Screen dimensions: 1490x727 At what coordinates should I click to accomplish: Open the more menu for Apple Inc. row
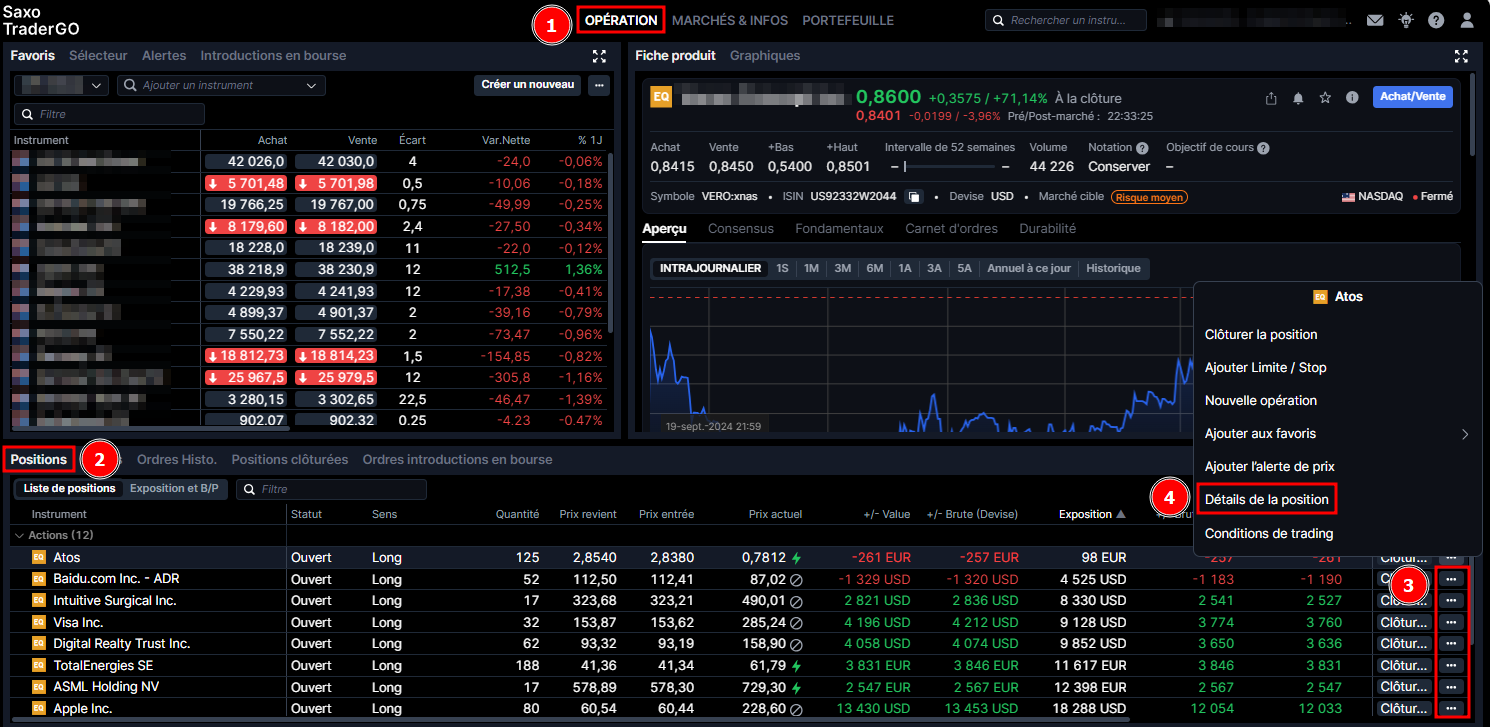click(x=1451, y=708)
